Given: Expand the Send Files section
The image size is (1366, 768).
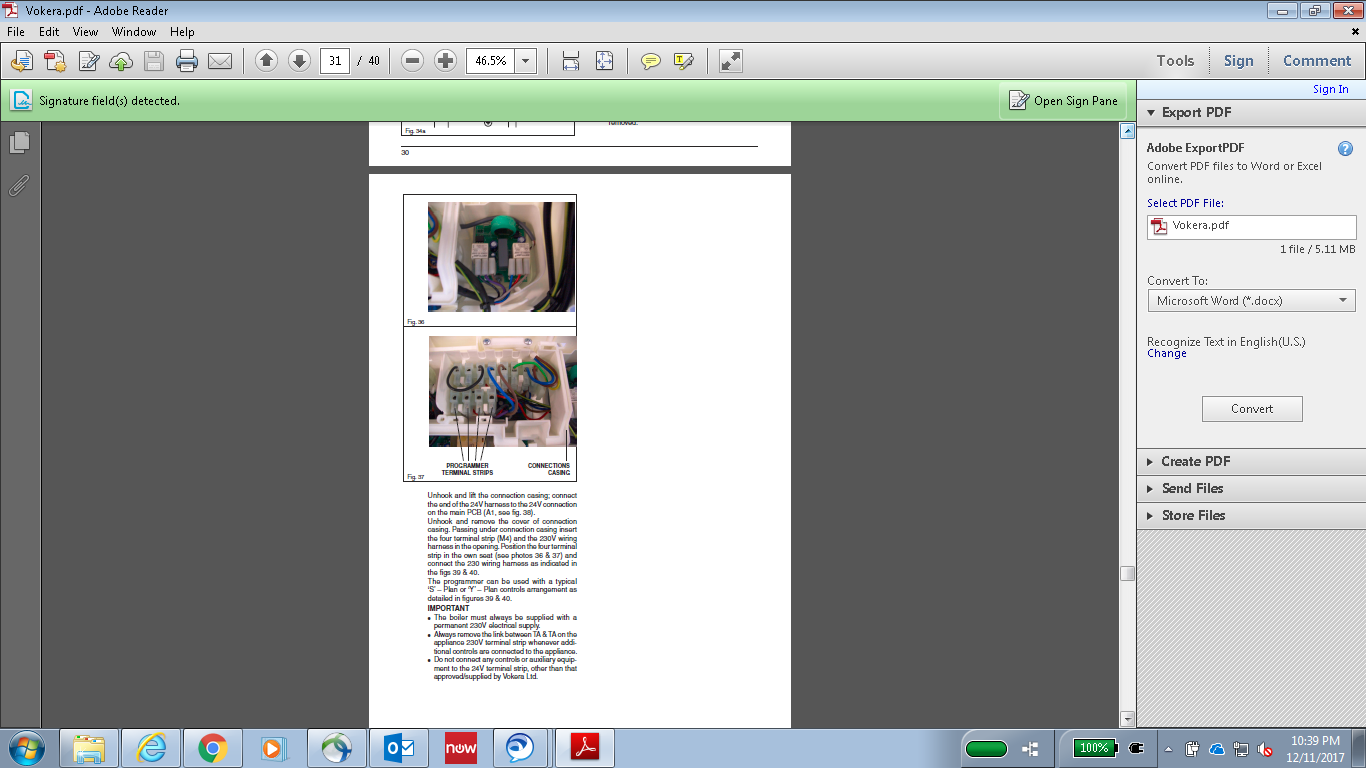Looking at the screenshot, I should pyautogui.click(x=1192, y=488).
